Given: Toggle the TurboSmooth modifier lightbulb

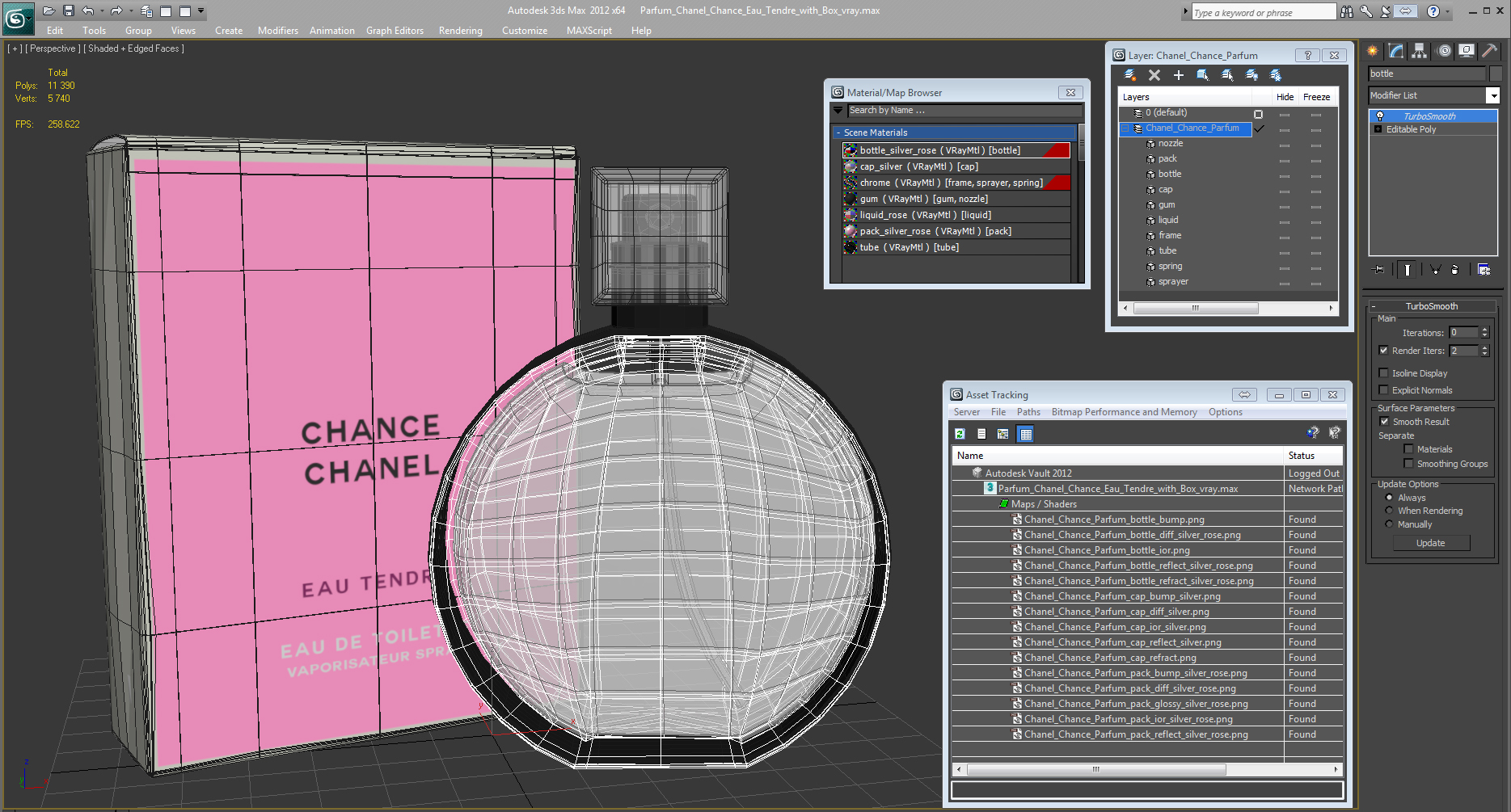Looking at the screenshot, I should [1380, 116].
